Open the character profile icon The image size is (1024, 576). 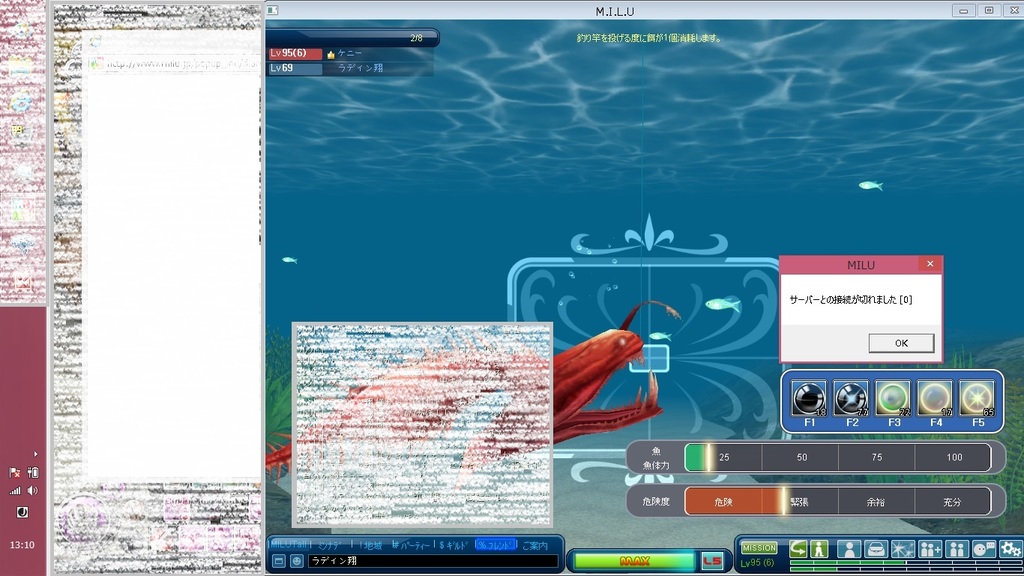click(848, 549)
